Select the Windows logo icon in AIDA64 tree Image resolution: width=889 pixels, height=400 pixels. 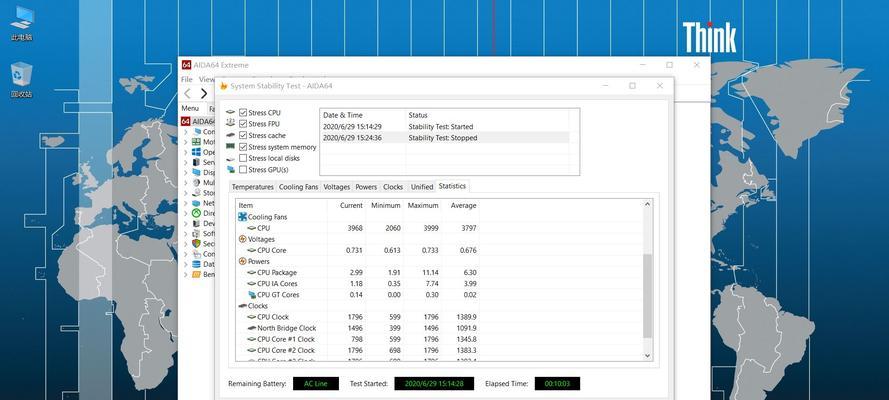point(196,152)
